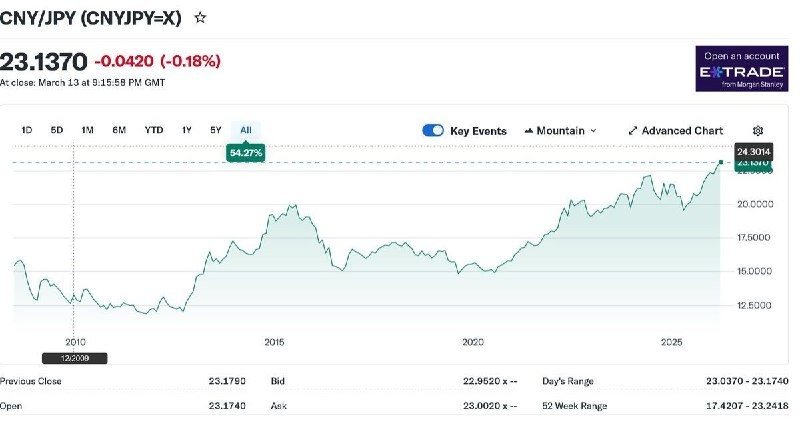Click the 24.3014 price label on axis

tap(752, 151)
